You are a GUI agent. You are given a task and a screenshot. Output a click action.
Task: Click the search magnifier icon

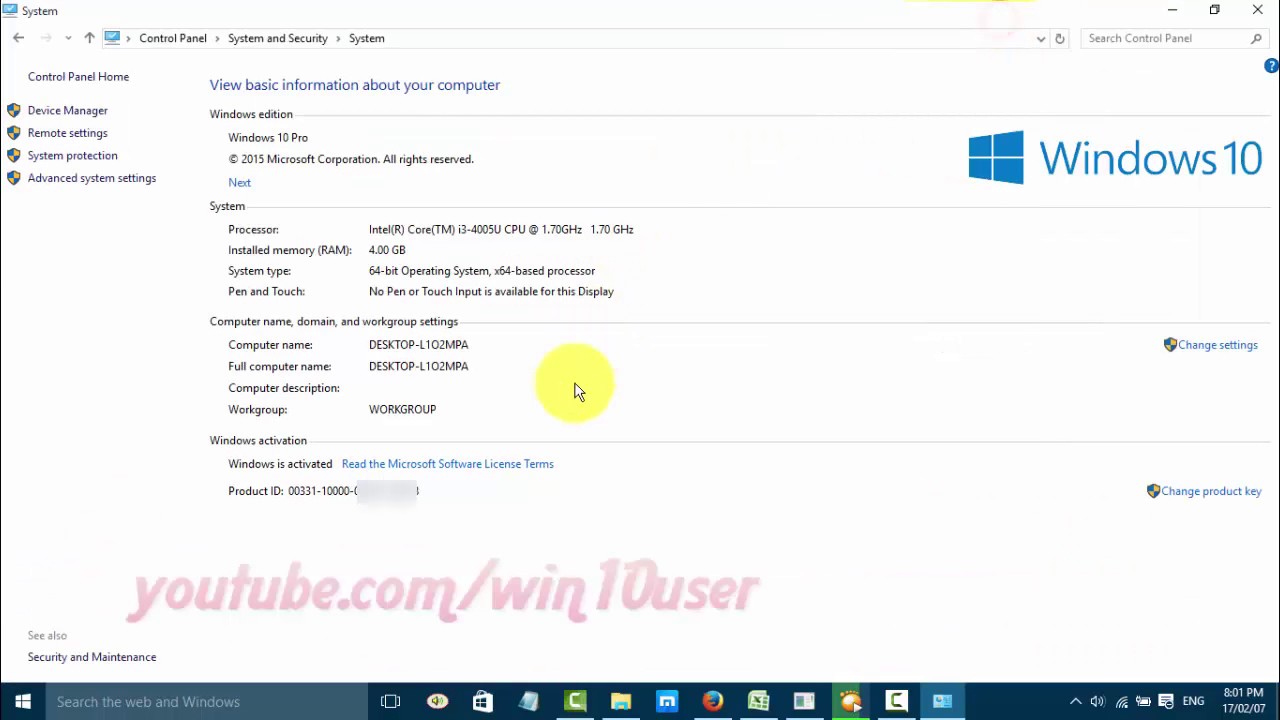click(x=1256, y=38)
